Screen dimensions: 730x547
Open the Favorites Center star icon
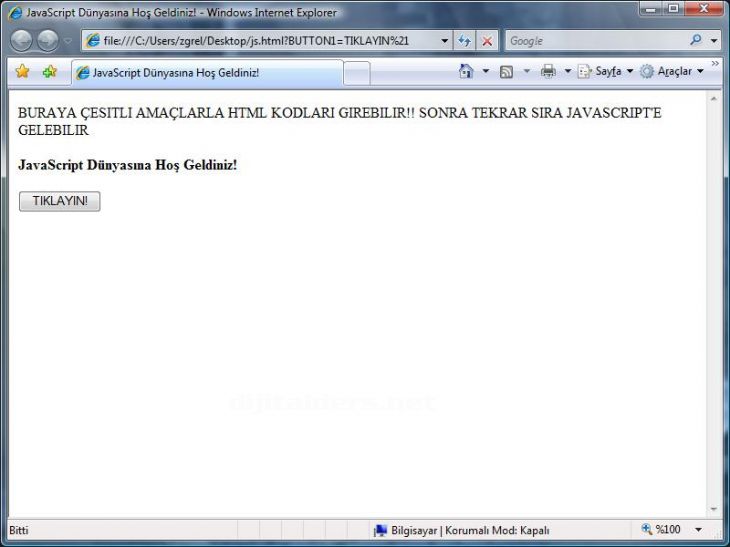[x=22, y=72]
